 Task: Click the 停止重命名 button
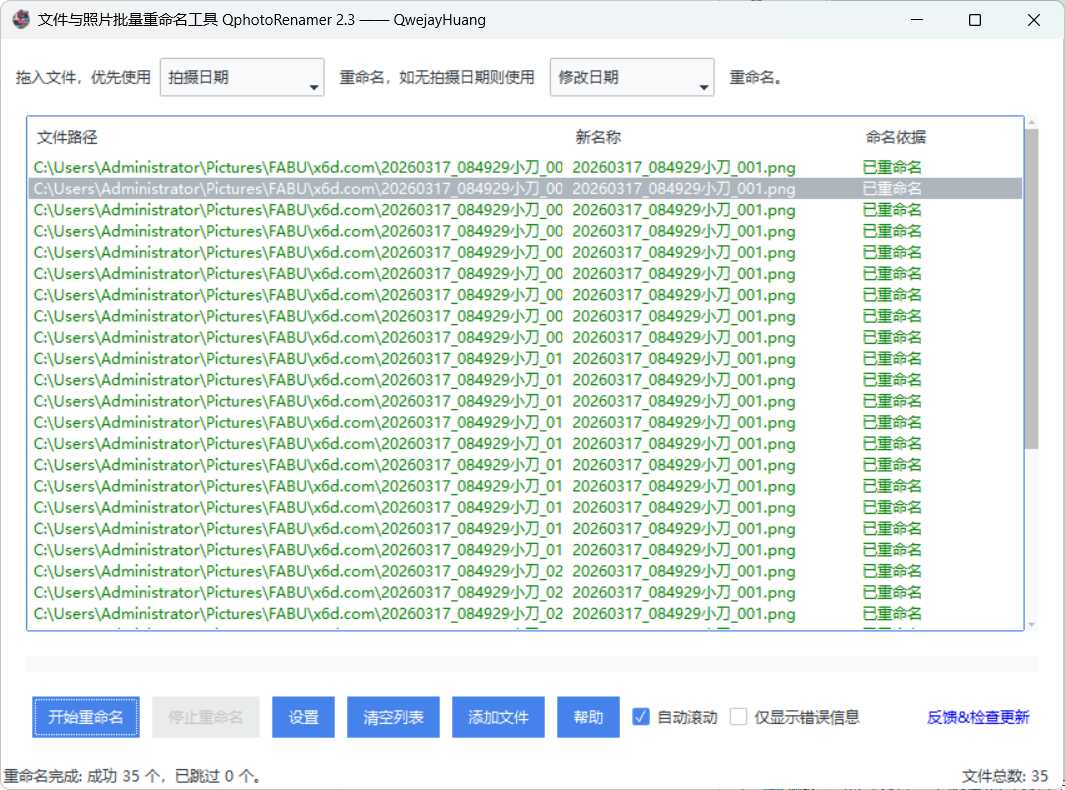pos(205,716)
